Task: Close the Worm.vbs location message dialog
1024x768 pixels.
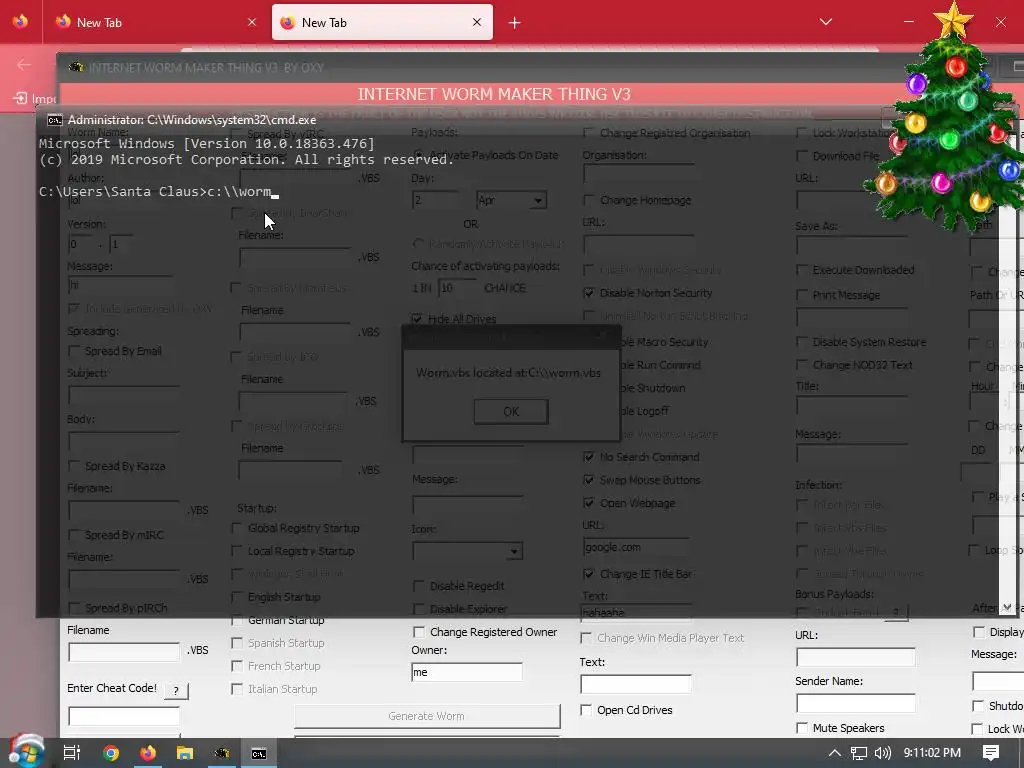Action: [602, 336]
